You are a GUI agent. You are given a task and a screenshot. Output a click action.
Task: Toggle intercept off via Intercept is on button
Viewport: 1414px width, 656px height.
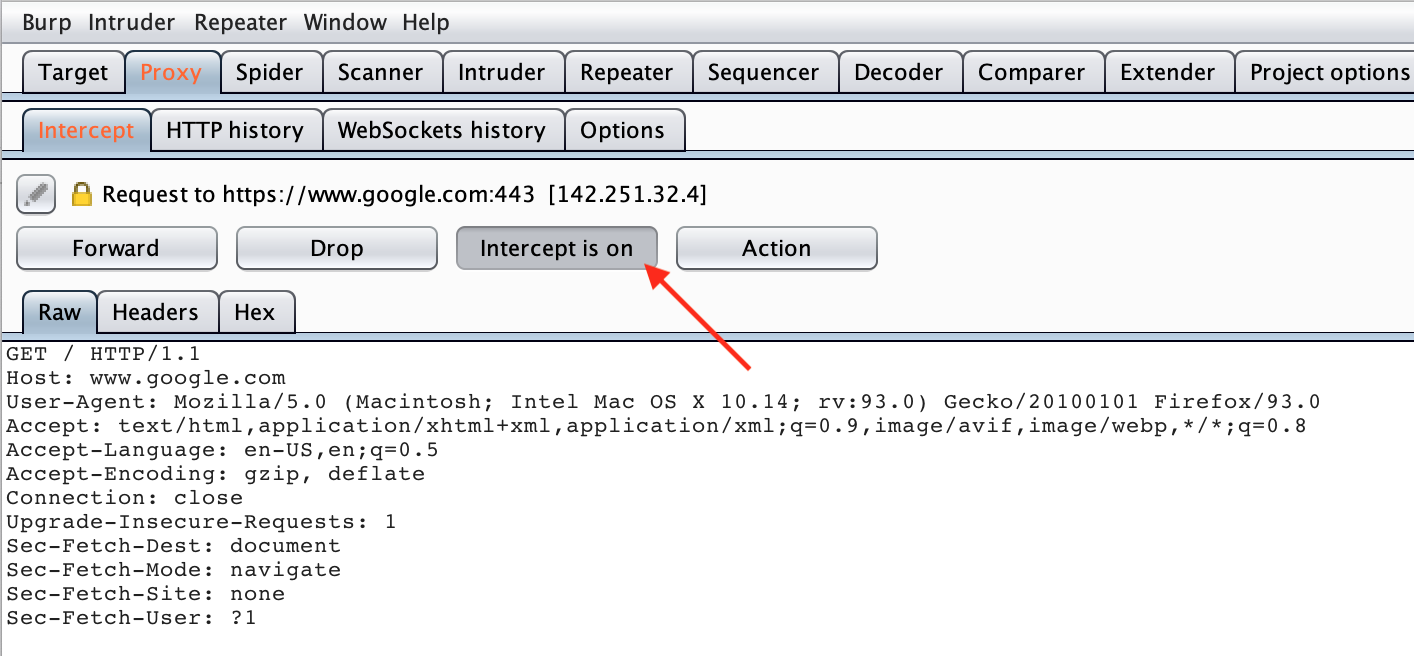tap(556, 247)
